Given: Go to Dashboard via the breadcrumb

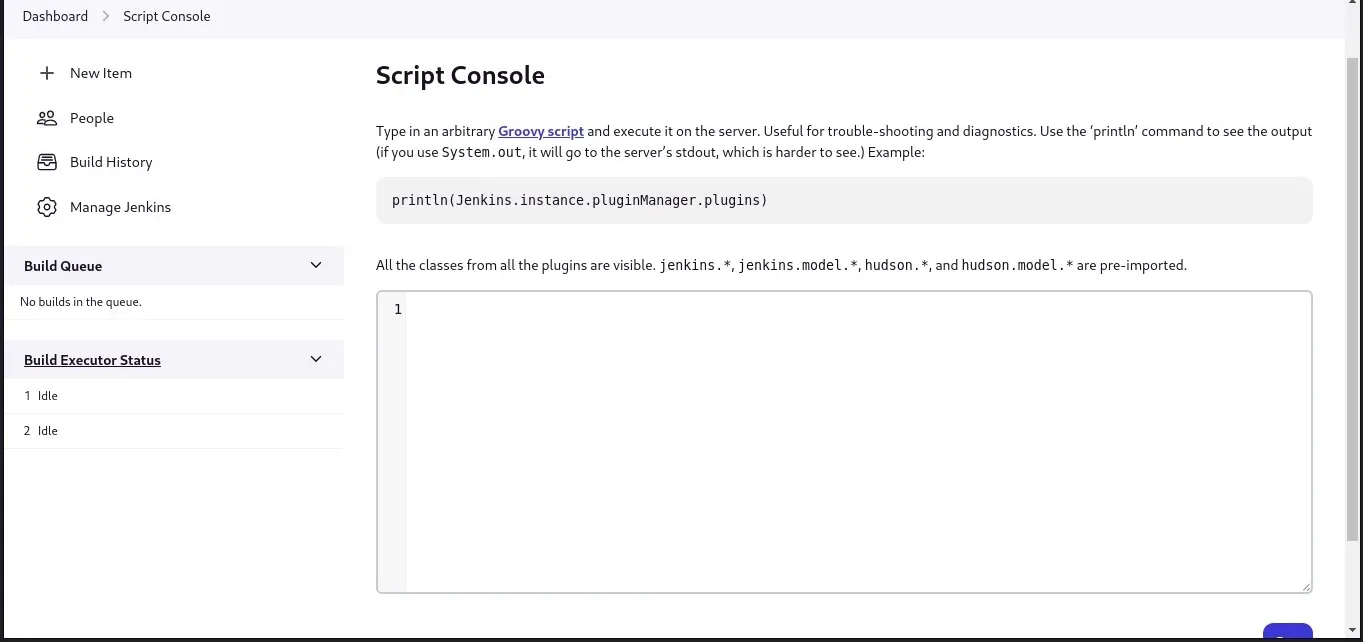Looking at the screenshot, I should [x=55, y=16].
